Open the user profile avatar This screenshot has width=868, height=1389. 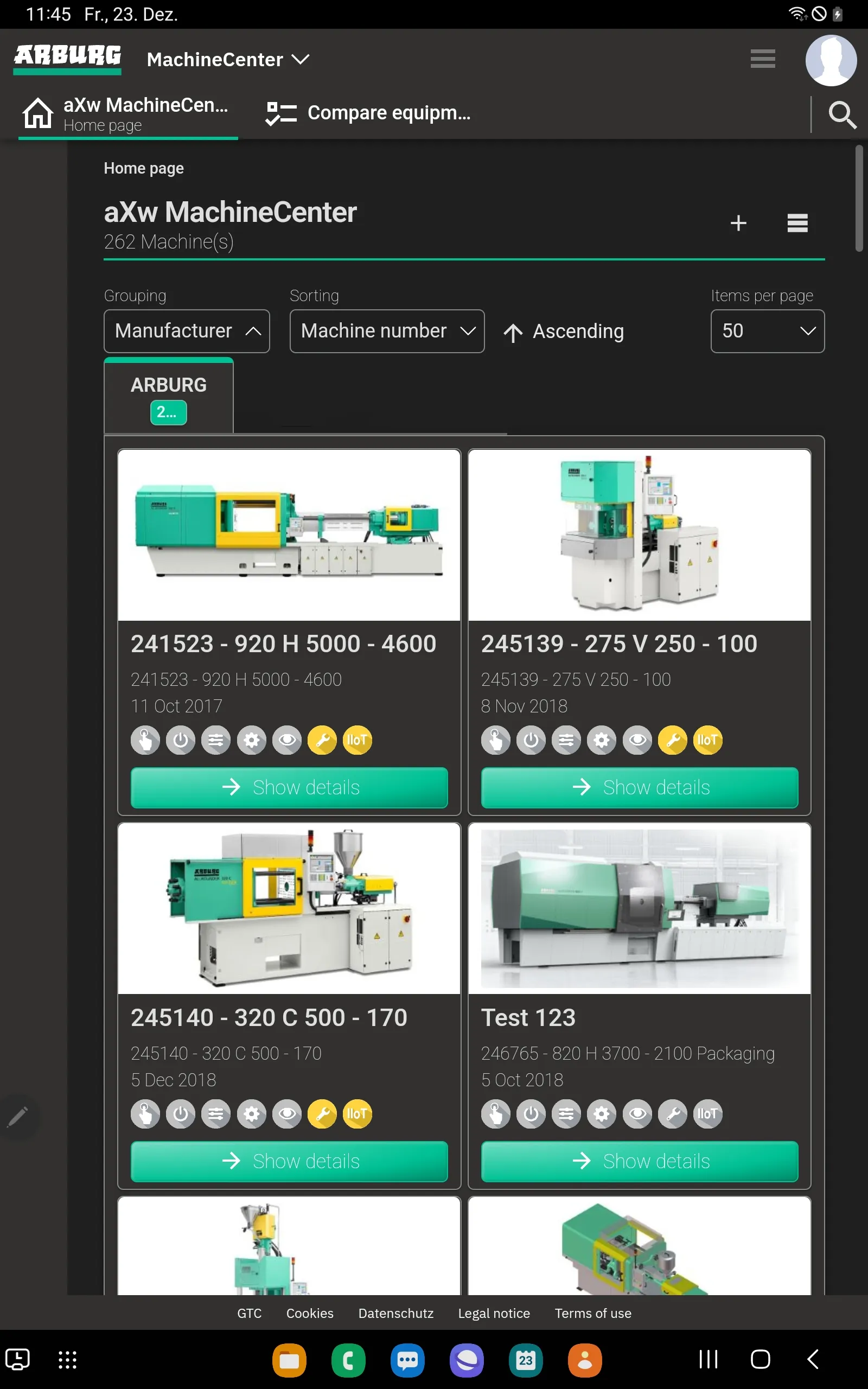click(831, 60)
